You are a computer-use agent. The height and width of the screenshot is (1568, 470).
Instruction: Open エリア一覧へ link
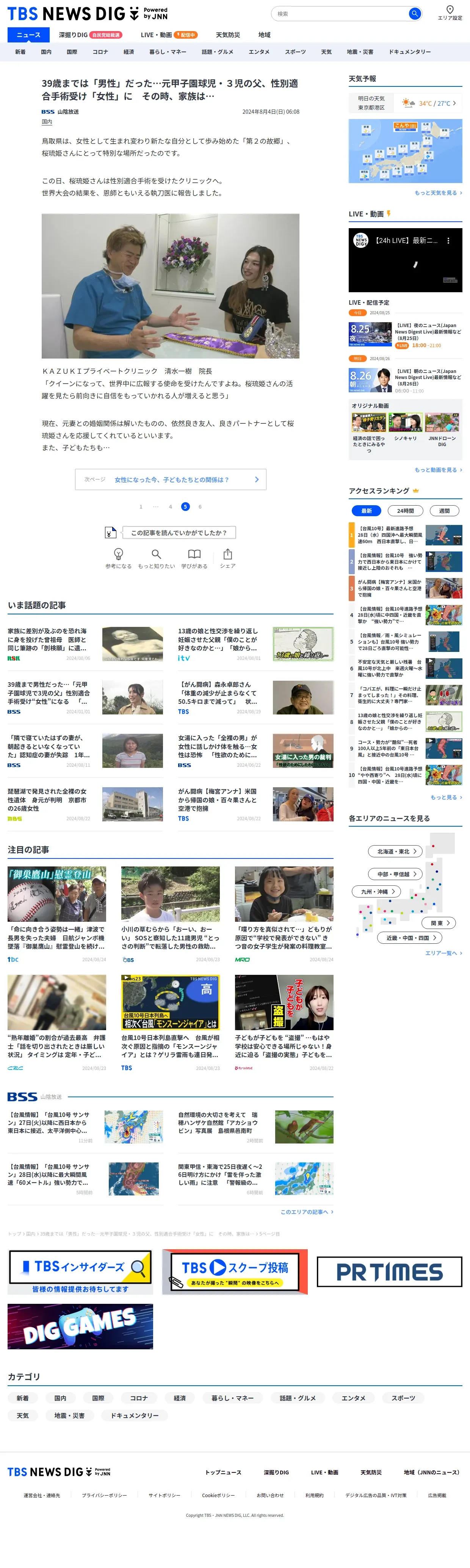coord(444,953)
